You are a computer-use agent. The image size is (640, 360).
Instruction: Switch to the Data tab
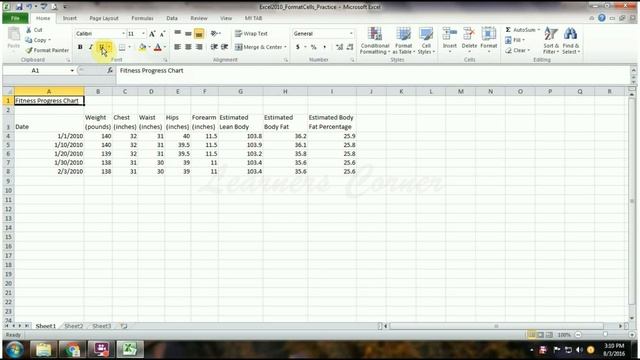pyautogui.click(x=172, y=18)
